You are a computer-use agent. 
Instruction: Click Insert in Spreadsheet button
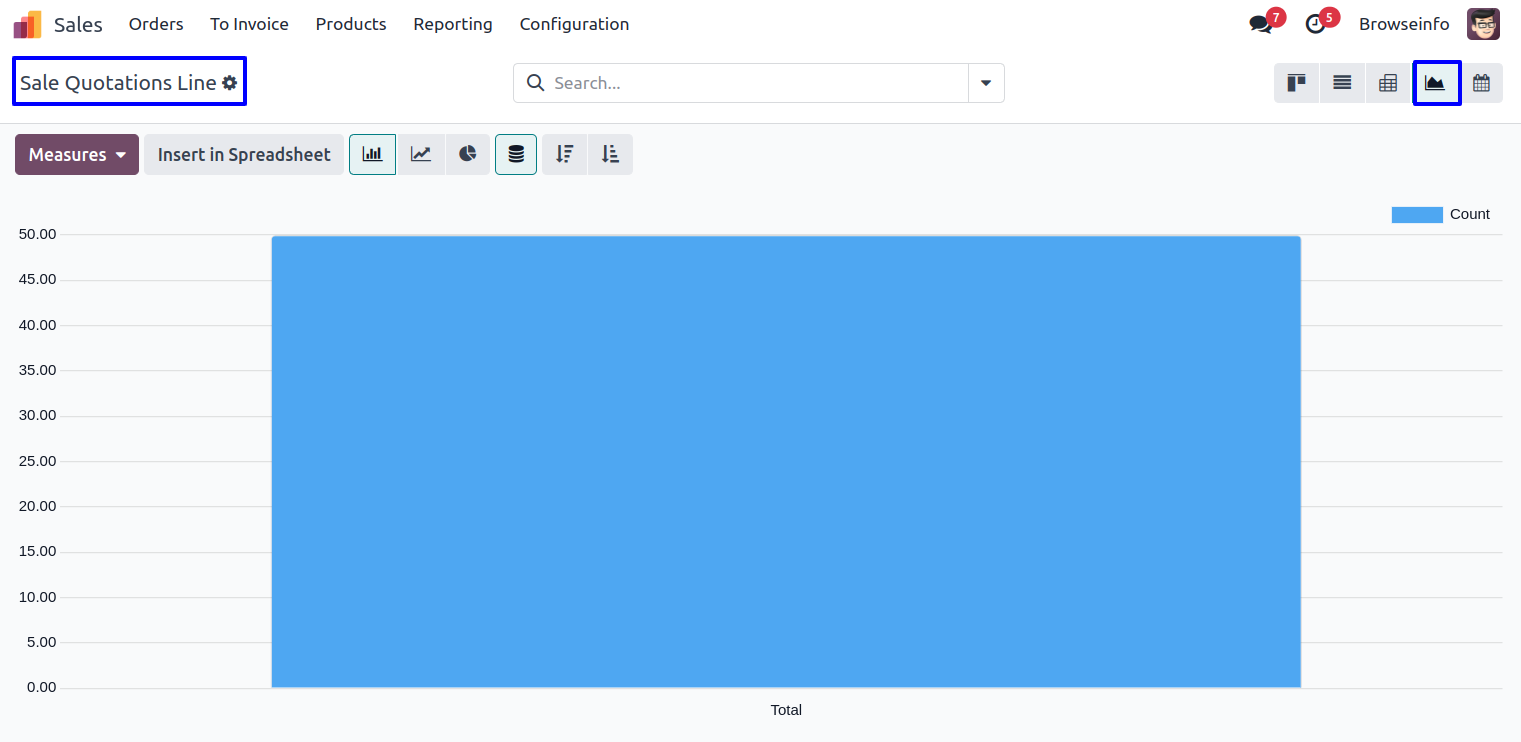click(244, 155)
